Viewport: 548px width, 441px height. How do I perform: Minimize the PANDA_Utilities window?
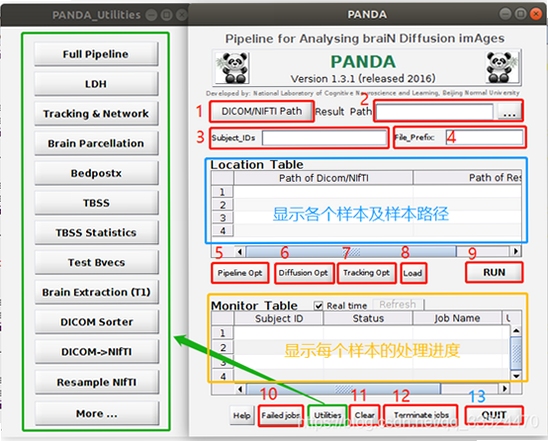[x=151, y=15]
